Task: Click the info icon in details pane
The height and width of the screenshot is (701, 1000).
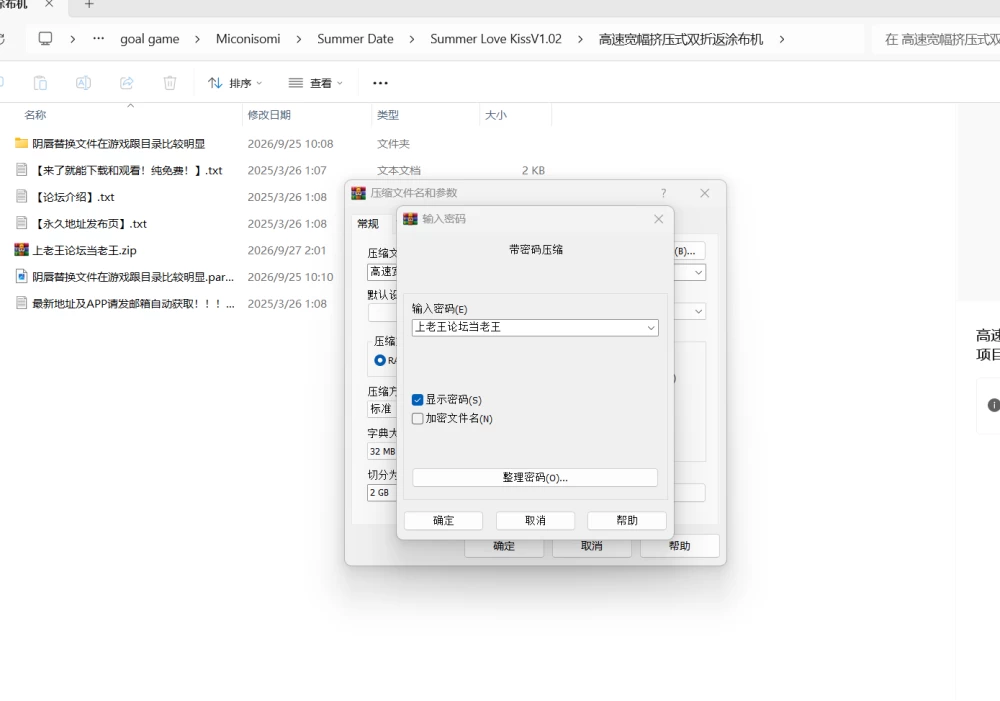Action: pyautogui.click(x=994, y=405)
